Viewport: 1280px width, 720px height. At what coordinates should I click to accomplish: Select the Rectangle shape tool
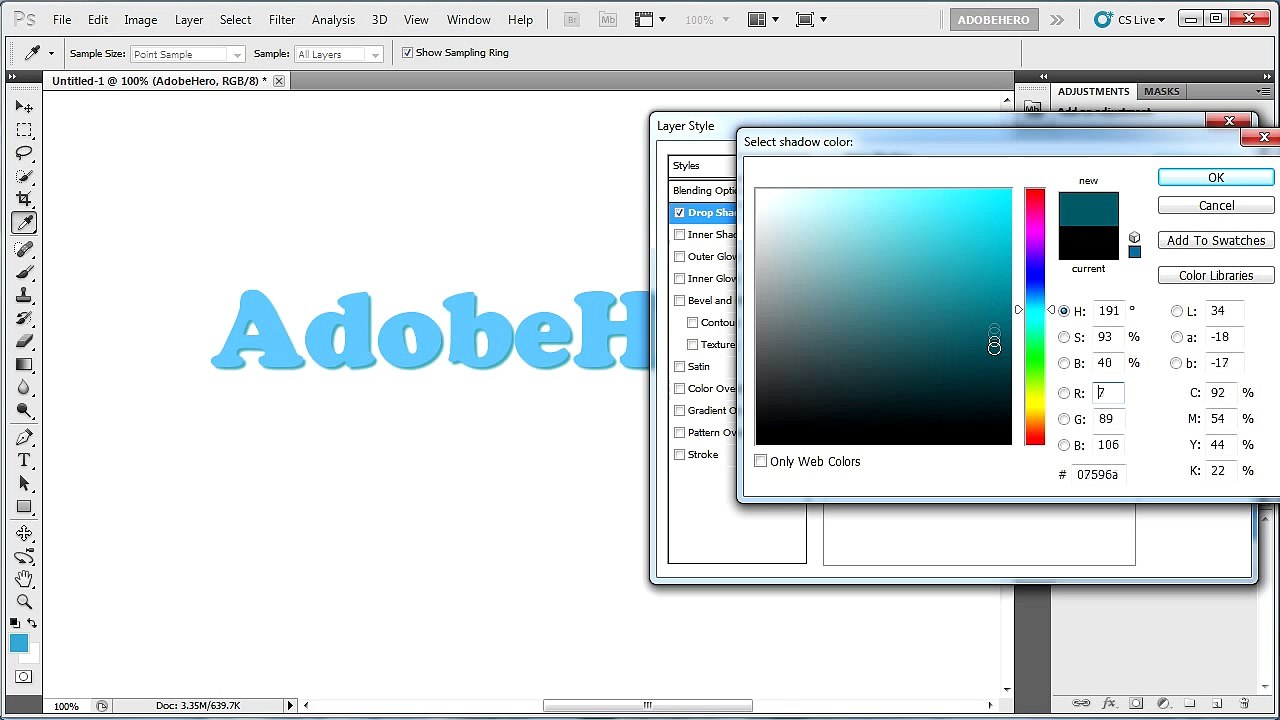coord(24,506)
